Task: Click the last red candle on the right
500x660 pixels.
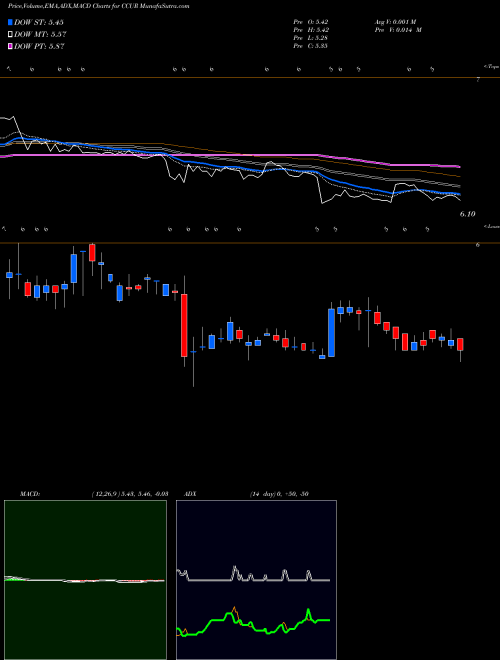Action: tap(460, 344)
